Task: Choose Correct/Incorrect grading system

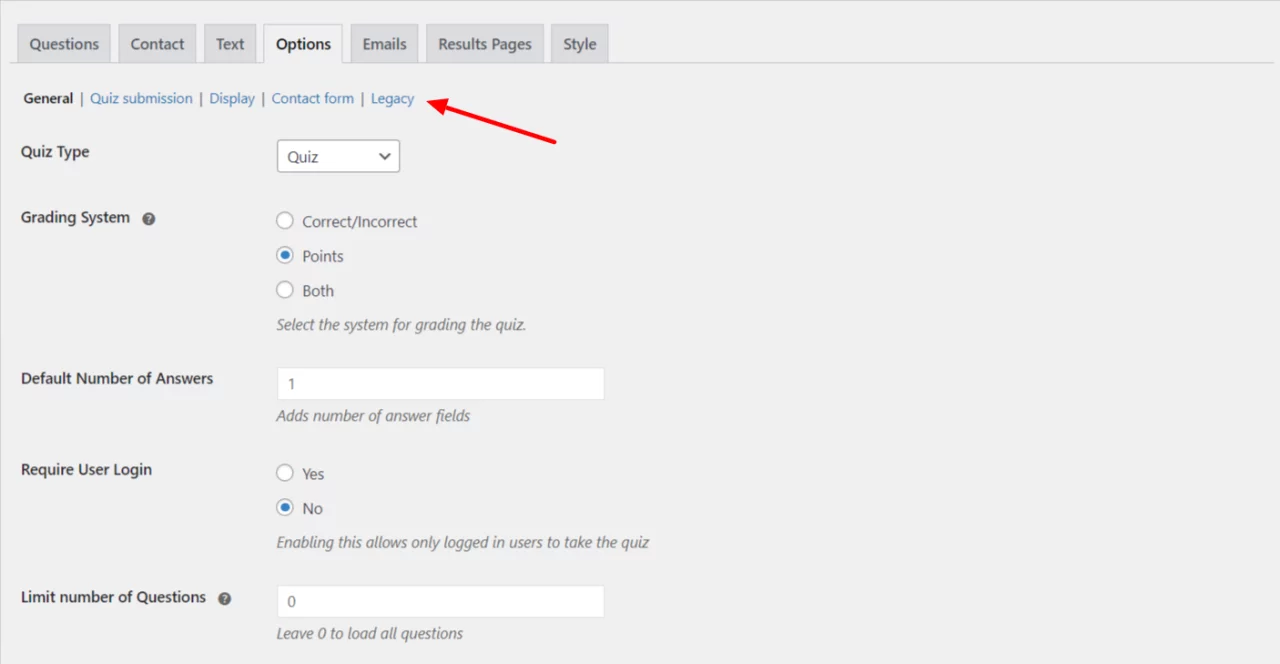Action: click(x=285, y=221)
